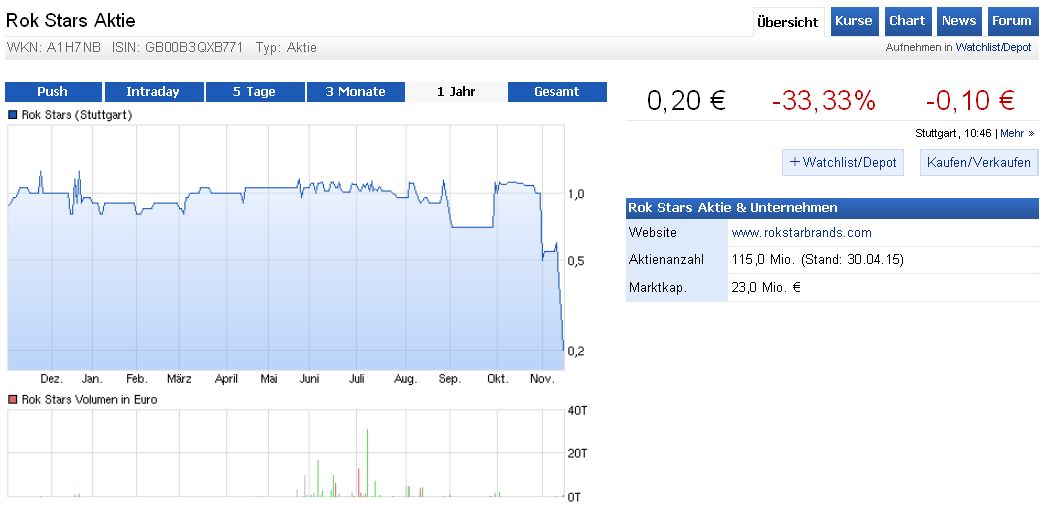Open the Übersicht tab

(788, 22)
